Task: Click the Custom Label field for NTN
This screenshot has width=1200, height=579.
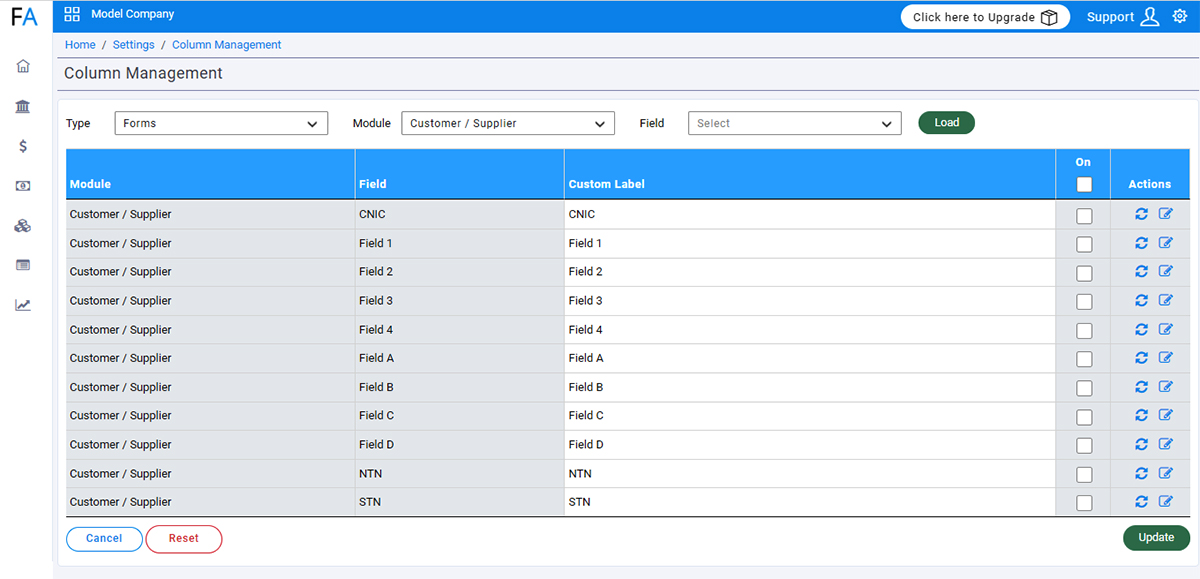Action: pos(810,473)
